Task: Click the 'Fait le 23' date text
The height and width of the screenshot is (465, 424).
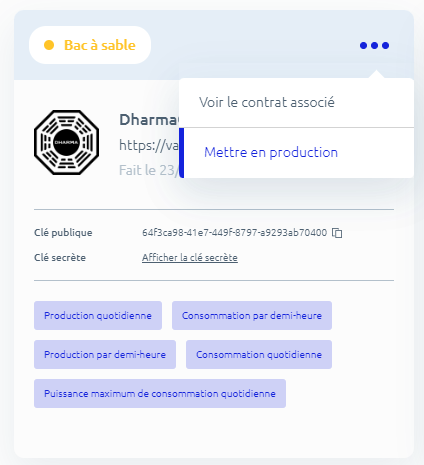Action: point(149,170)
